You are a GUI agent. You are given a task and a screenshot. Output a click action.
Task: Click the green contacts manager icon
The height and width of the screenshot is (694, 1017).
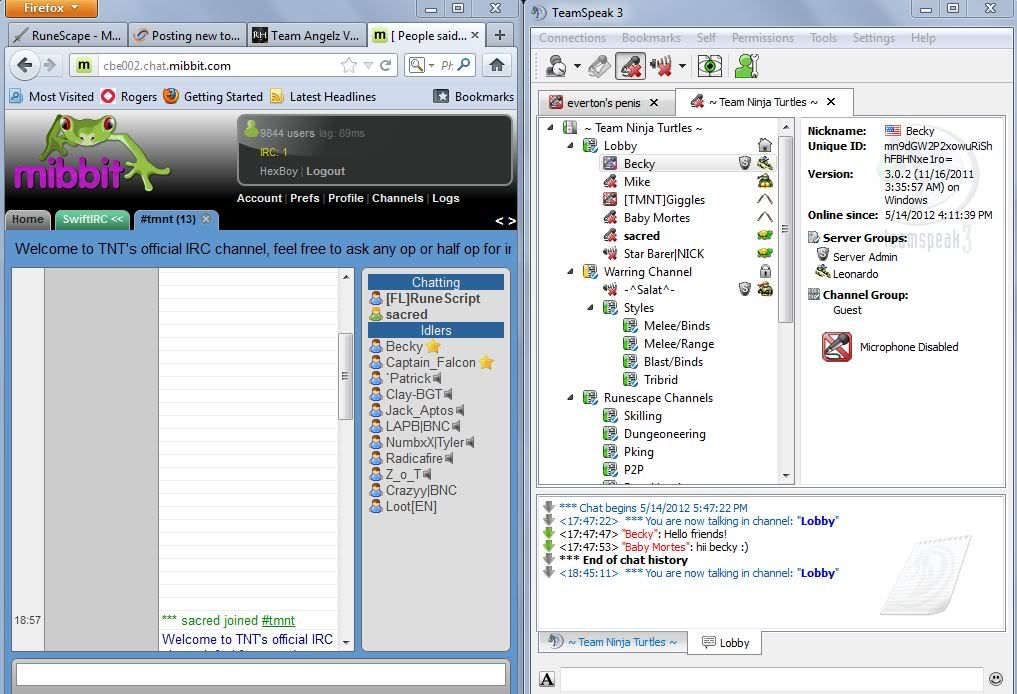coord(746,66)
